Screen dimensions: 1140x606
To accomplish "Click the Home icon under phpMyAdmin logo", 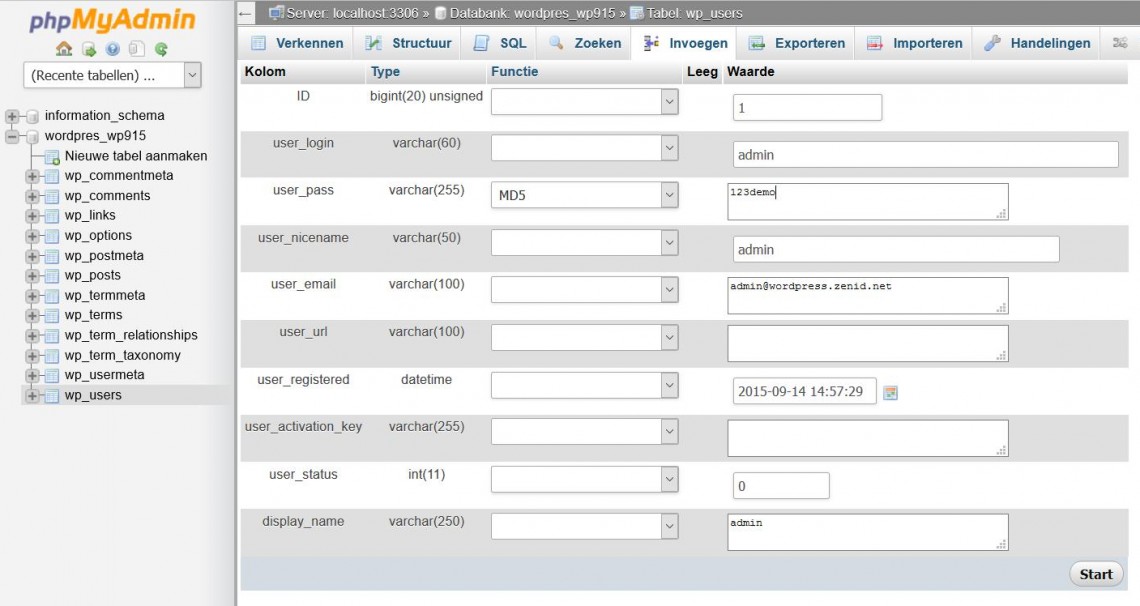I will [x=64, y=49].
